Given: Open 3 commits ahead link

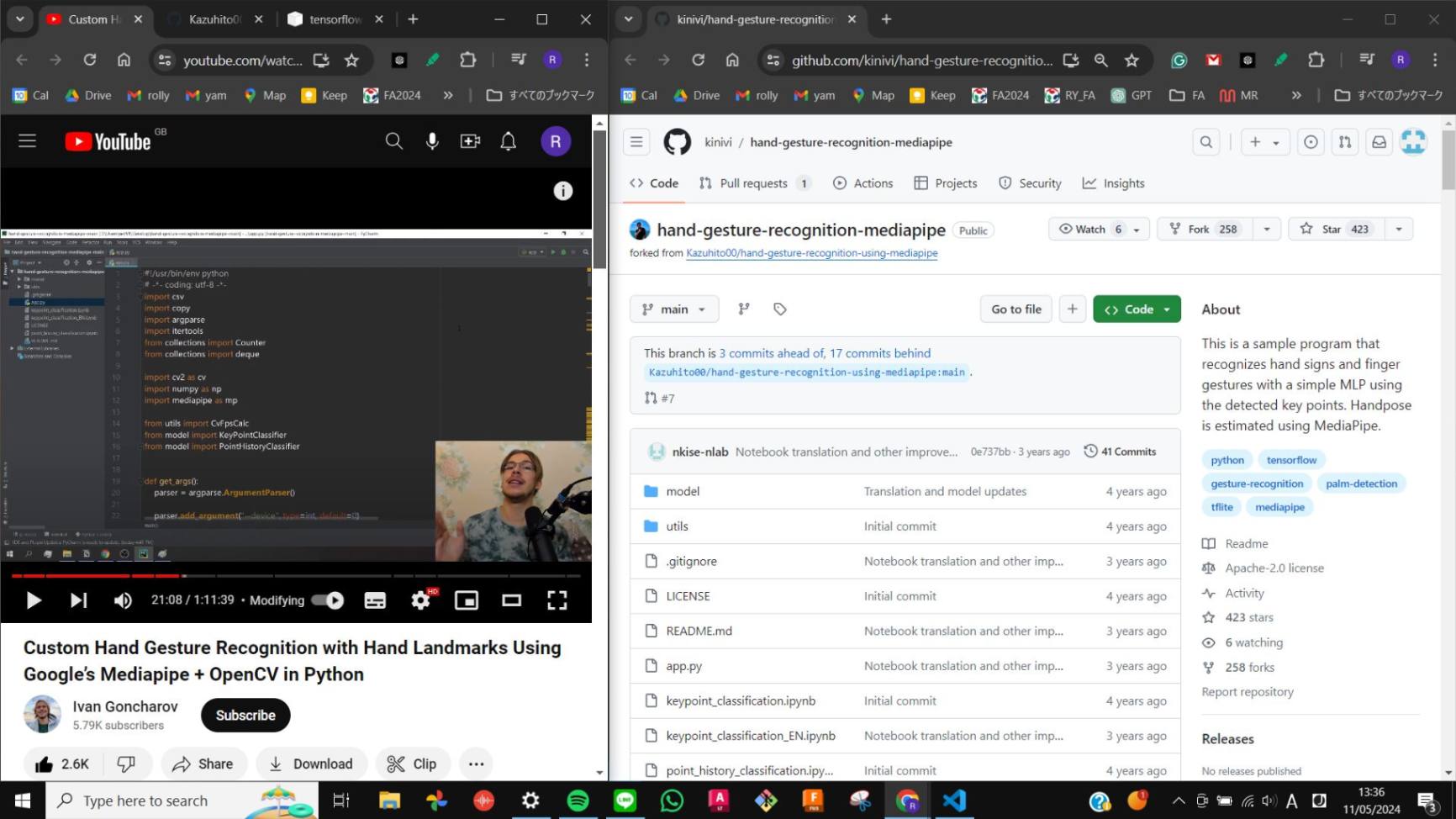Looking at the screenshot, I should pyautogui.click(x=771, y=353).
